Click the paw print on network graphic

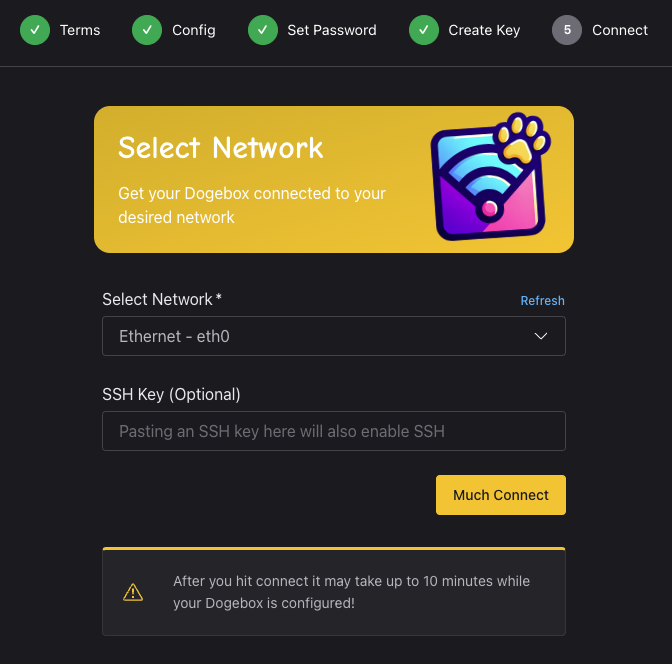[x=521, y=140]
